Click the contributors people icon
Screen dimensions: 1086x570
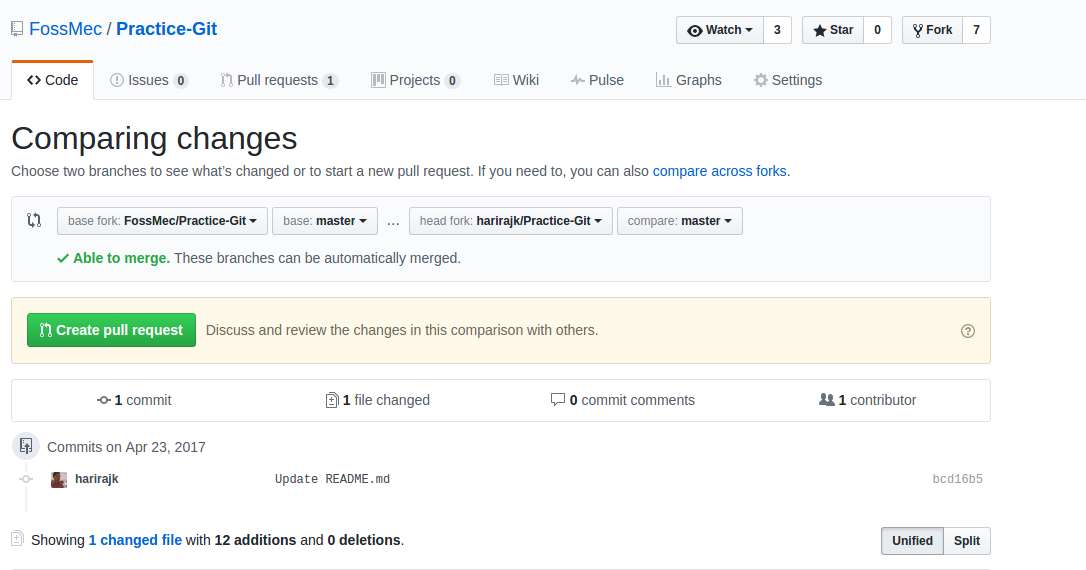point(826,400)
